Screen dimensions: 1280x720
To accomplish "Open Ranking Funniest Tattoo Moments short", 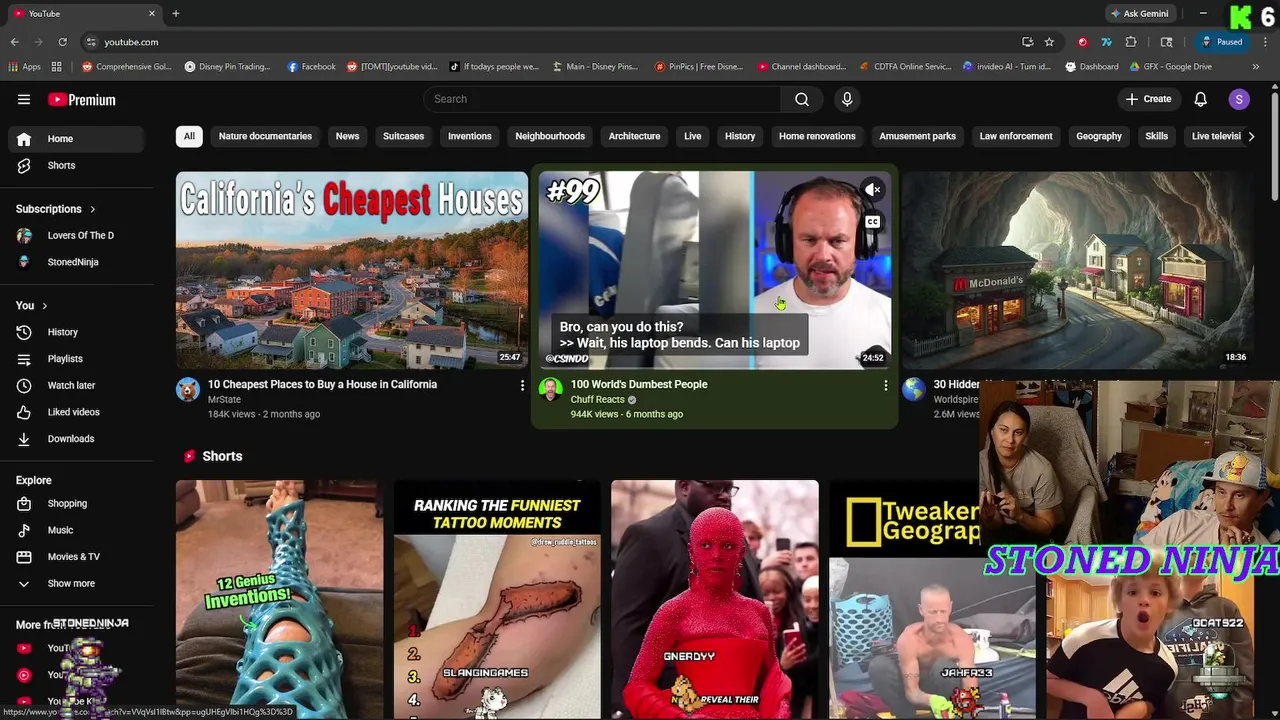I will (x=497, y=599).
